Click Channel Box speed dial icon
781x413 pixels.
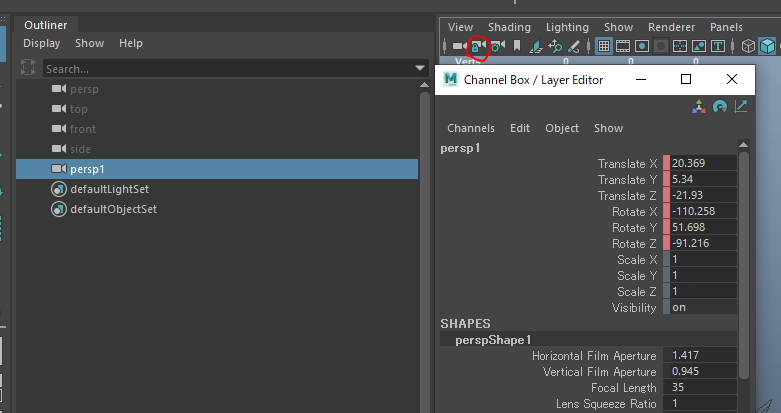coord(720,107)
